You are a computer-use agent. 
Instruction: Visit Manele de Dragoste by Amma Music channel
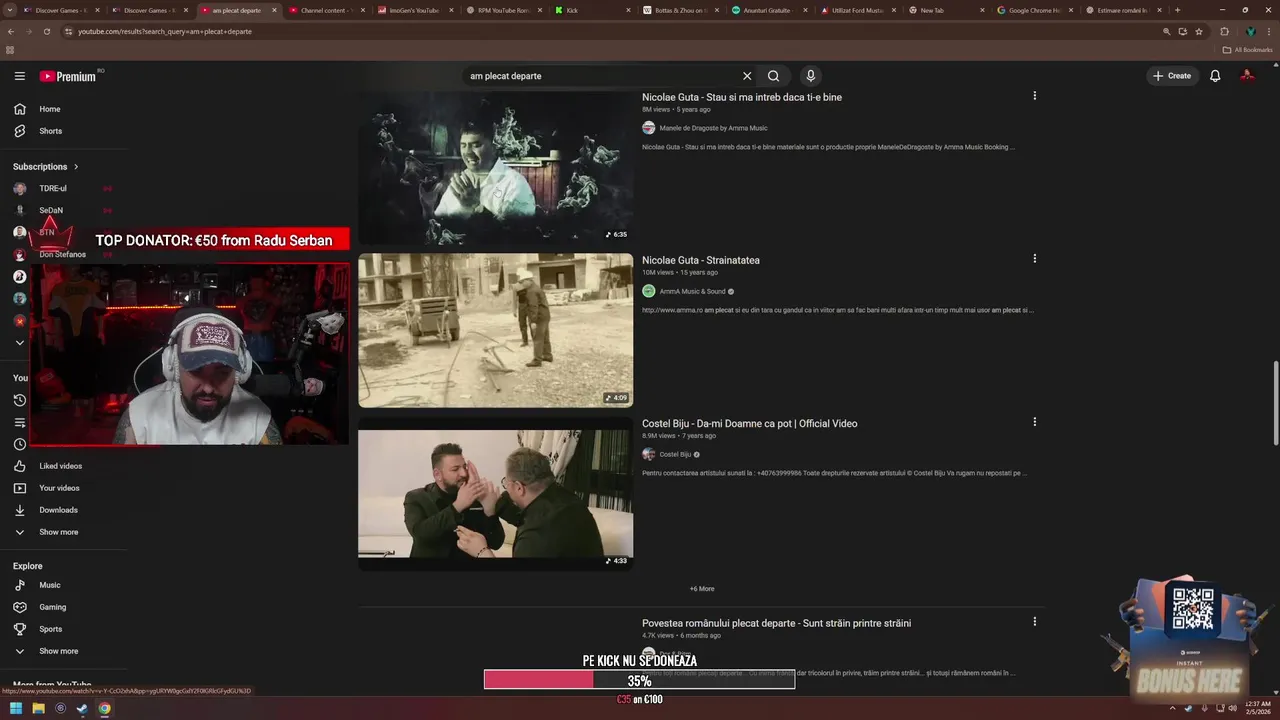[713, 128]
